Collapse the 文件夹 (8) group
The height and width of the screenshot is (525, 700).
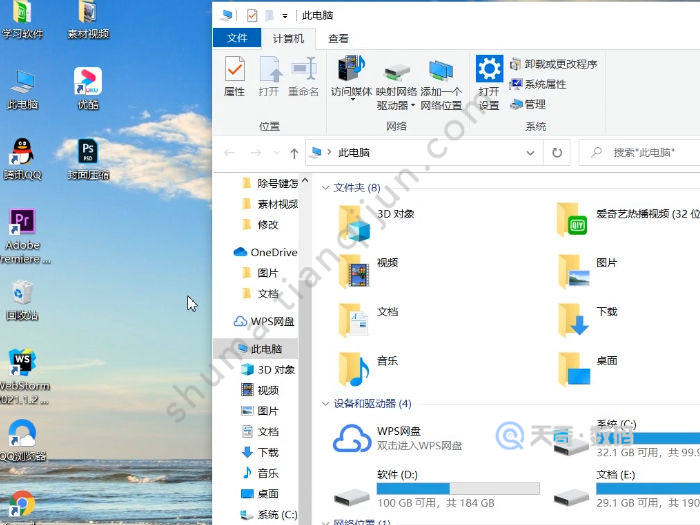click(x=325, y=188)
